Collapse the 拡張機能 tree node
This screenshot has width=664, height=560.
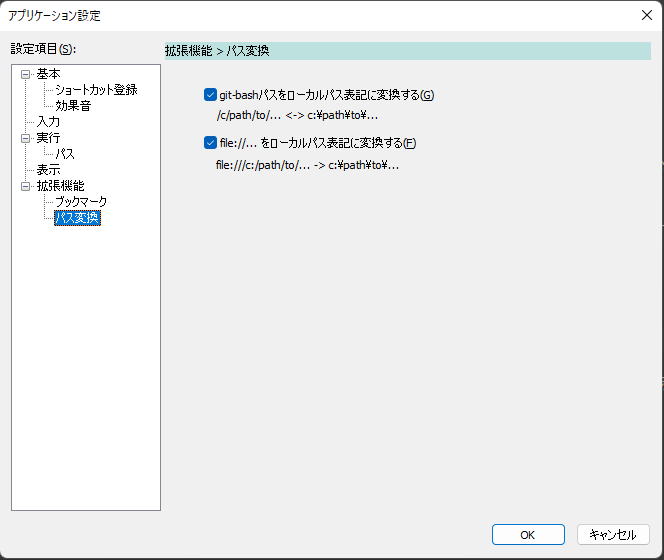[x=25, y=186]
